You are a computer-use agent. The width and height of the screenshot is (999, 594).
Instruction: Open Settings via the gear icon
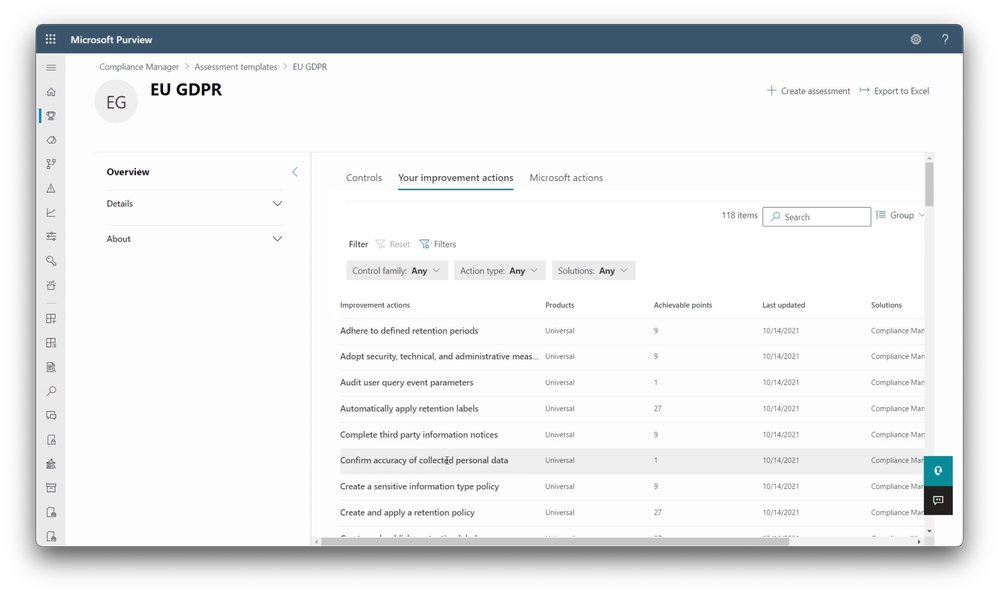[x=916, y=39]
